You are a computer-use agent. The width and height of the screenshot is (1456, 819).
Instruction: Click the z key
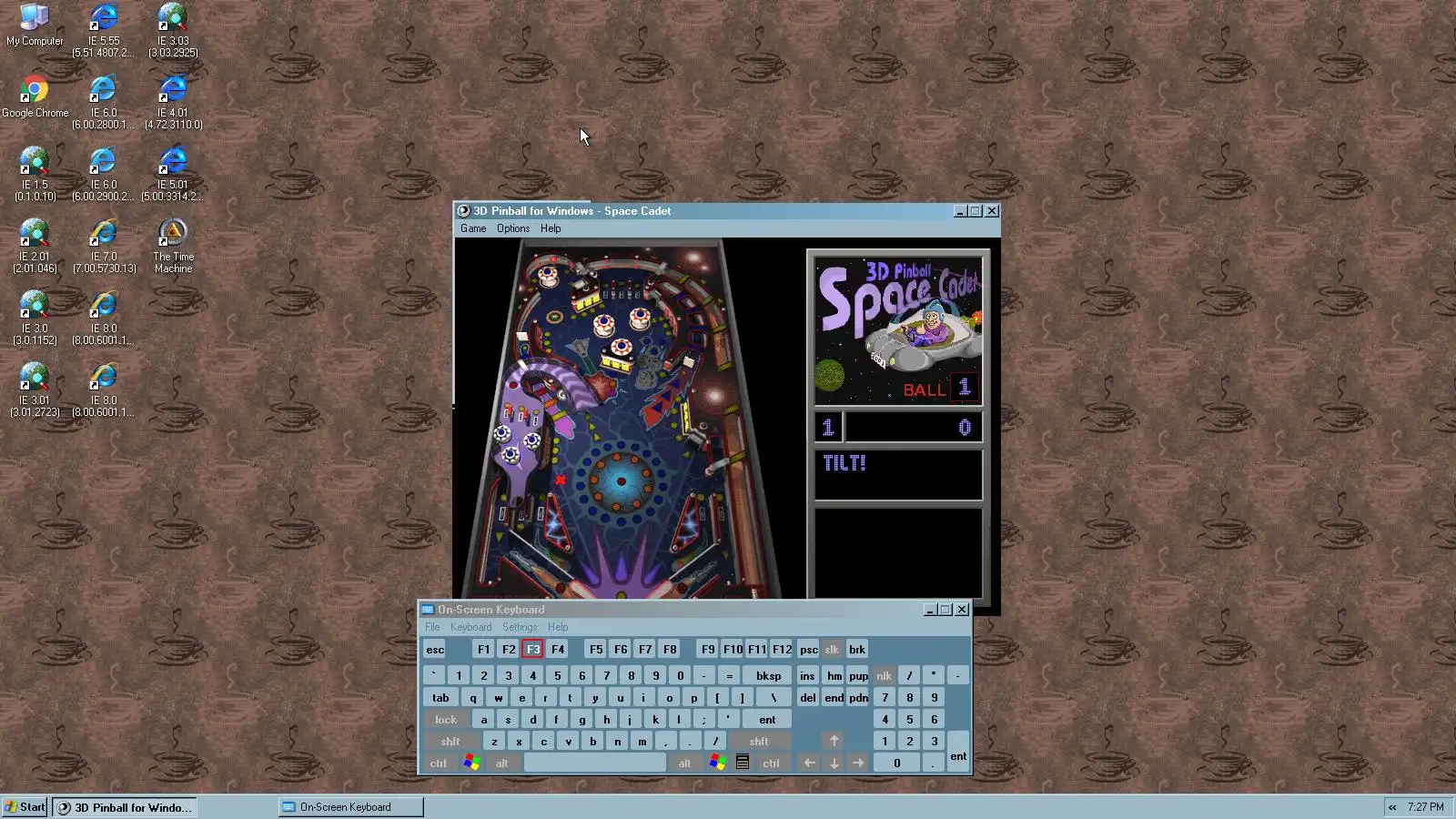(x=494, y=741)
